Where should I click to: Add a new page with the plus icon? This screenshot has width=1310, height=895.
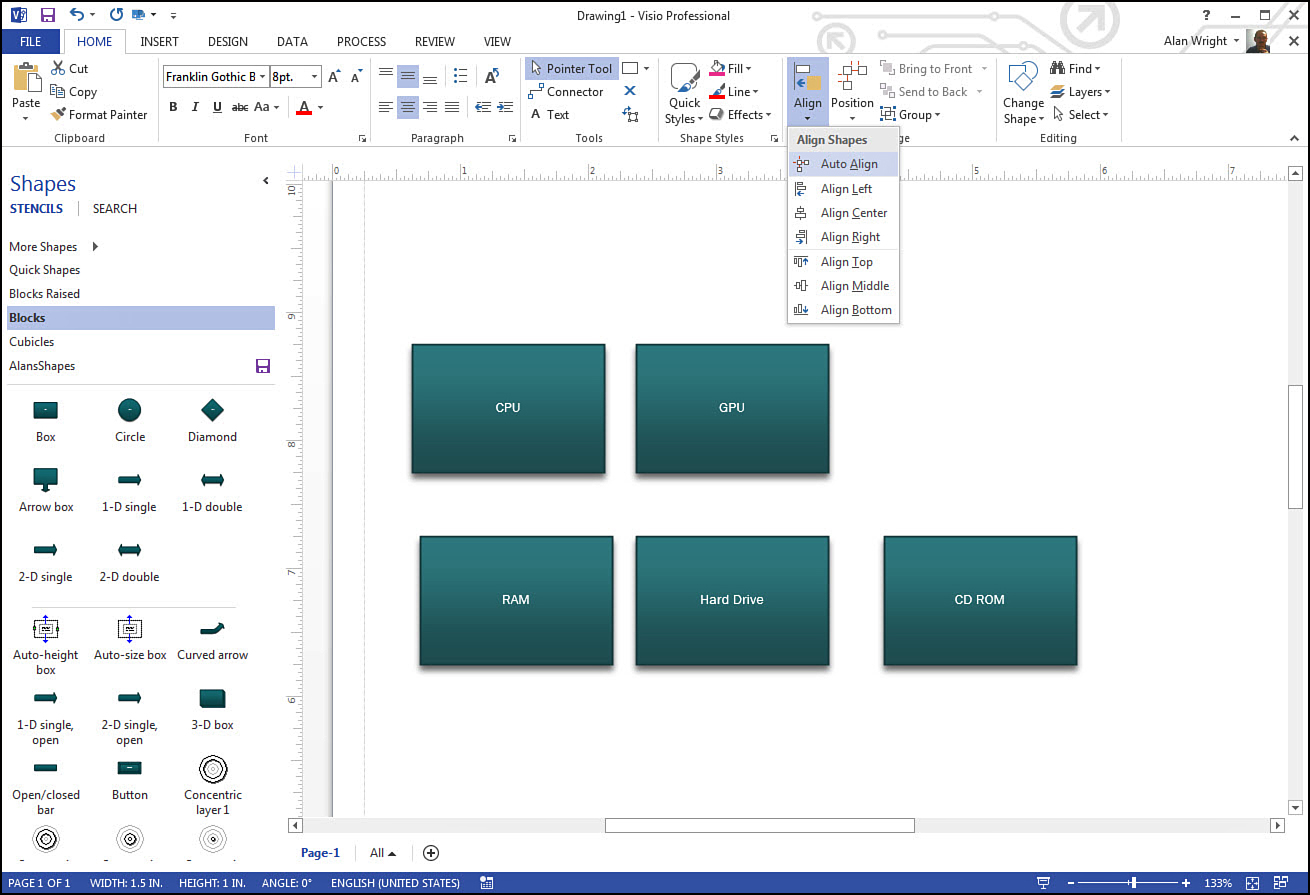[x=431, y=853]
